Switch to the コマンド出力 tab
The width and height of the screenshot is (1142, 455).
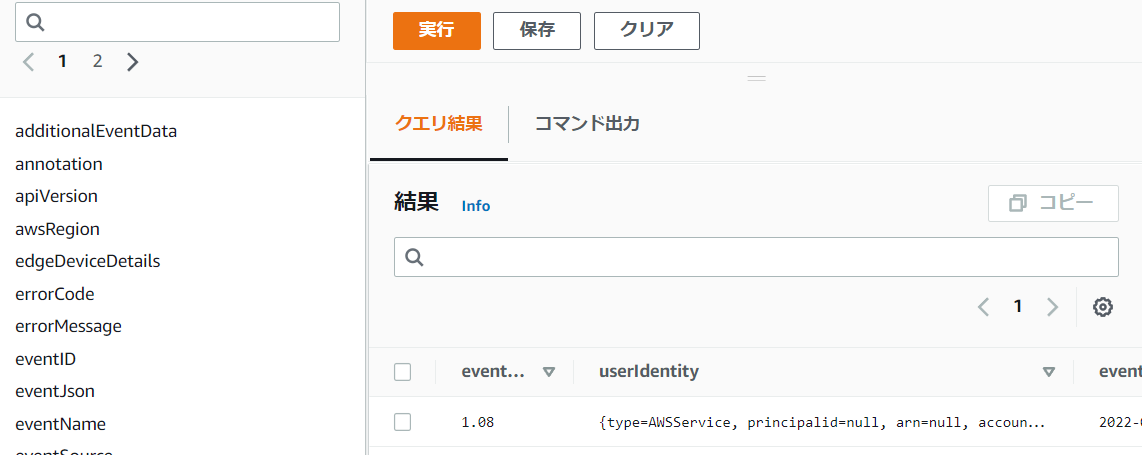coord(587,124)
